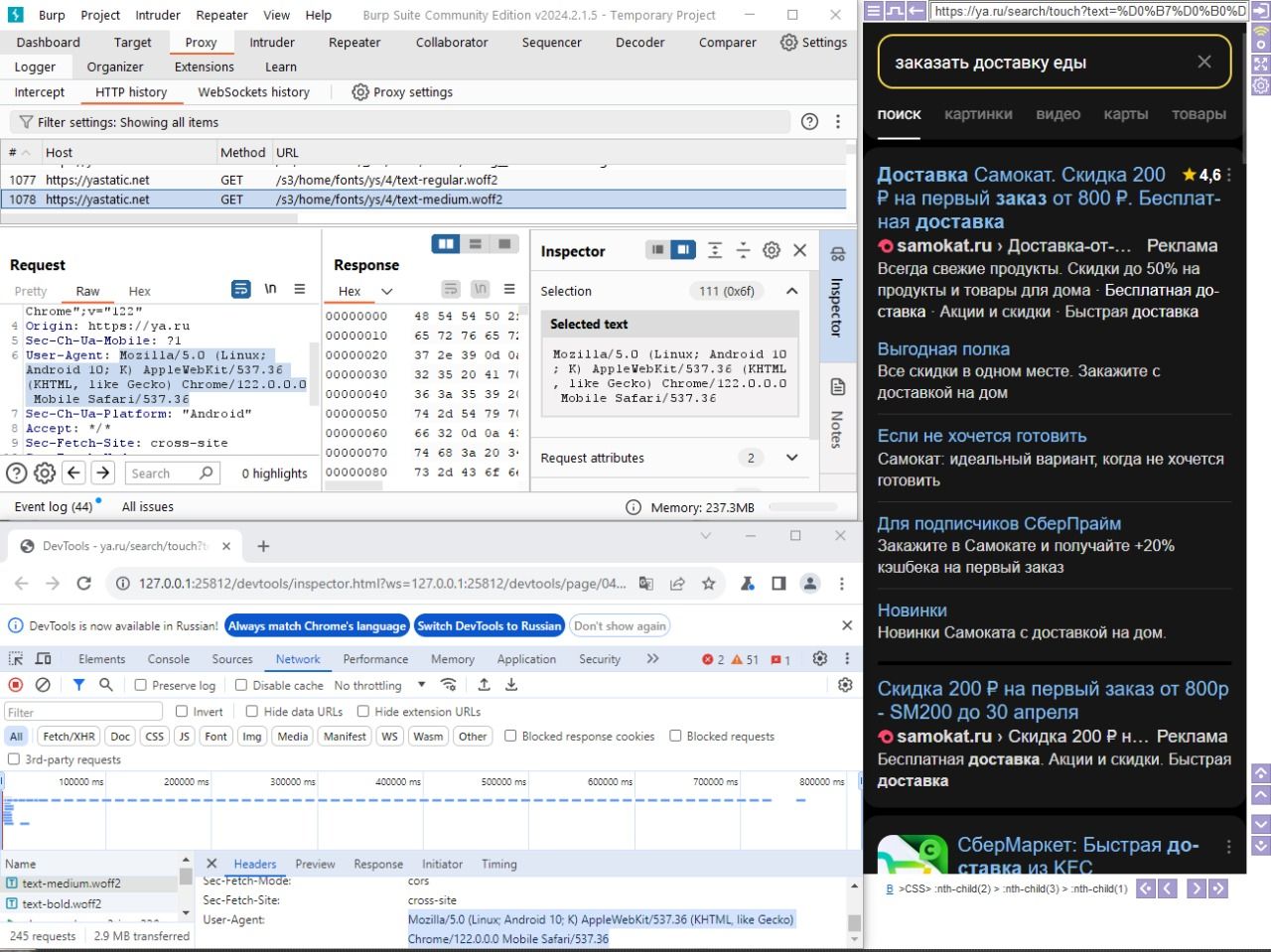The height and width of the screenshot is (952, 1271).
Task: Click Switch DevTools to Russian button
Action: pyautogui.click(x=489, y=626)
